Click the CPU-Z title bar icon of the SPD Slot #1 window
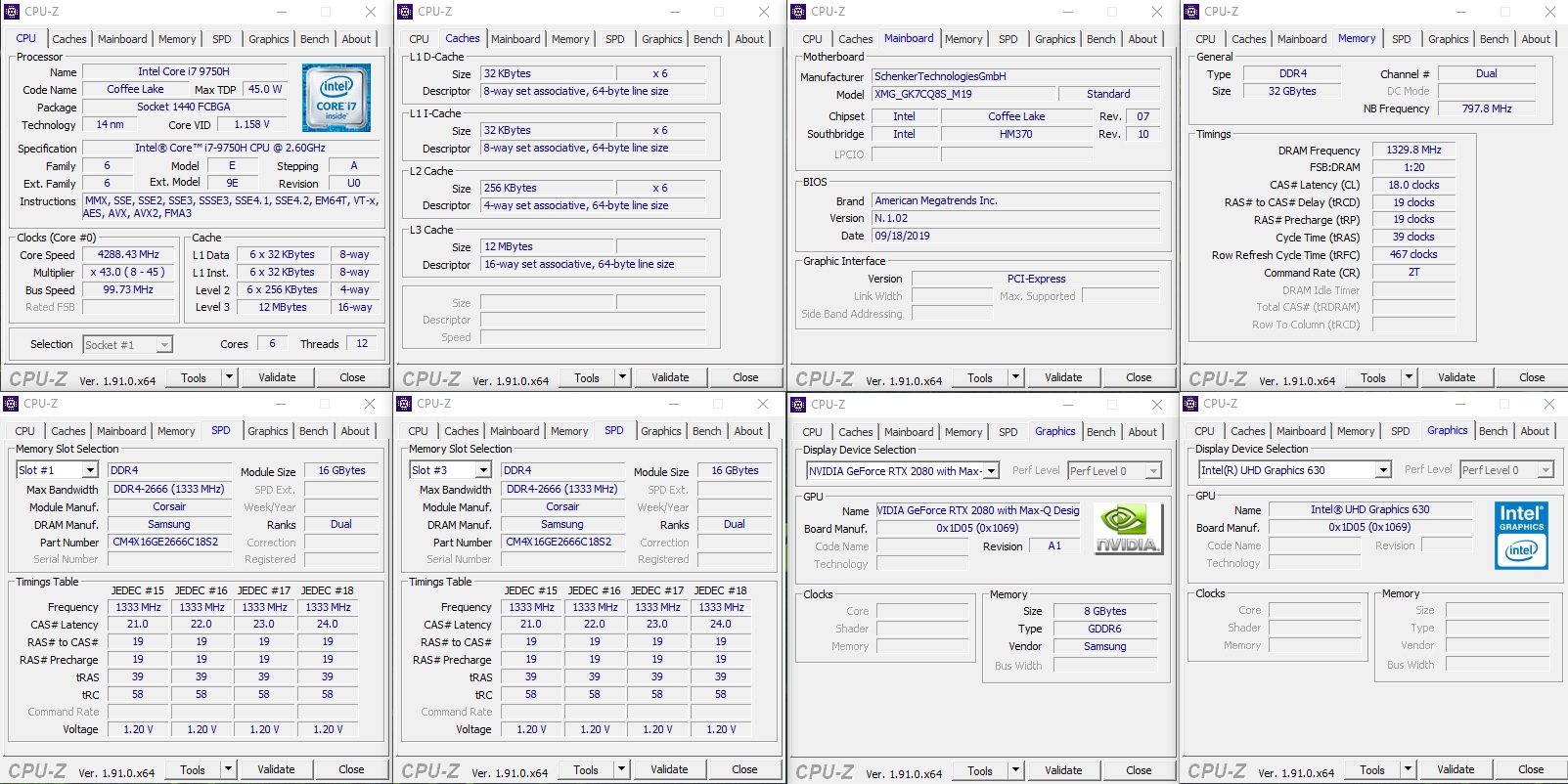Screen dimensions: 1568x784 point(11,404)
